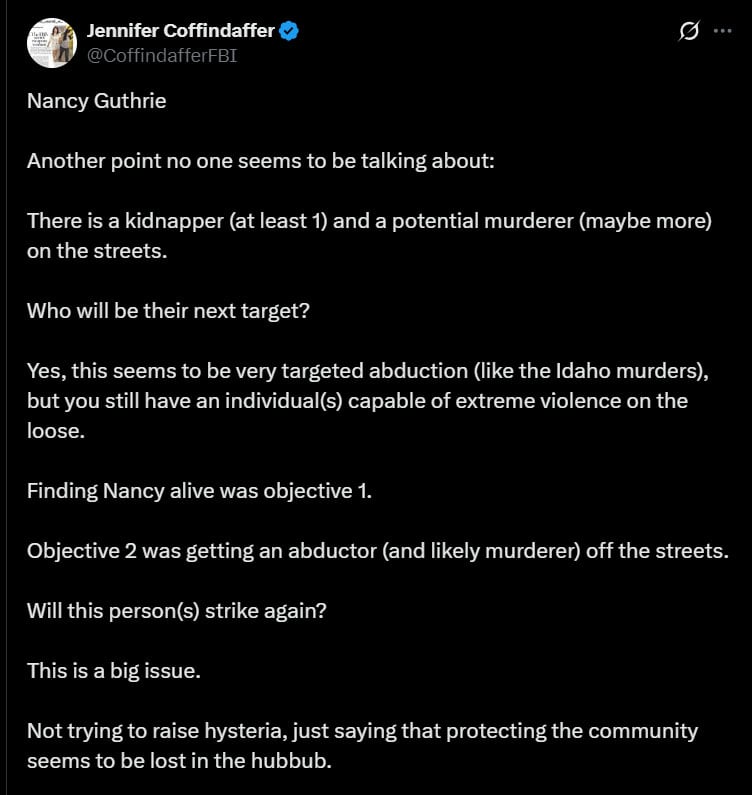Click the 'Not trying to raise hysteria' line
752x795 pixels.
[x=362, y=731]
